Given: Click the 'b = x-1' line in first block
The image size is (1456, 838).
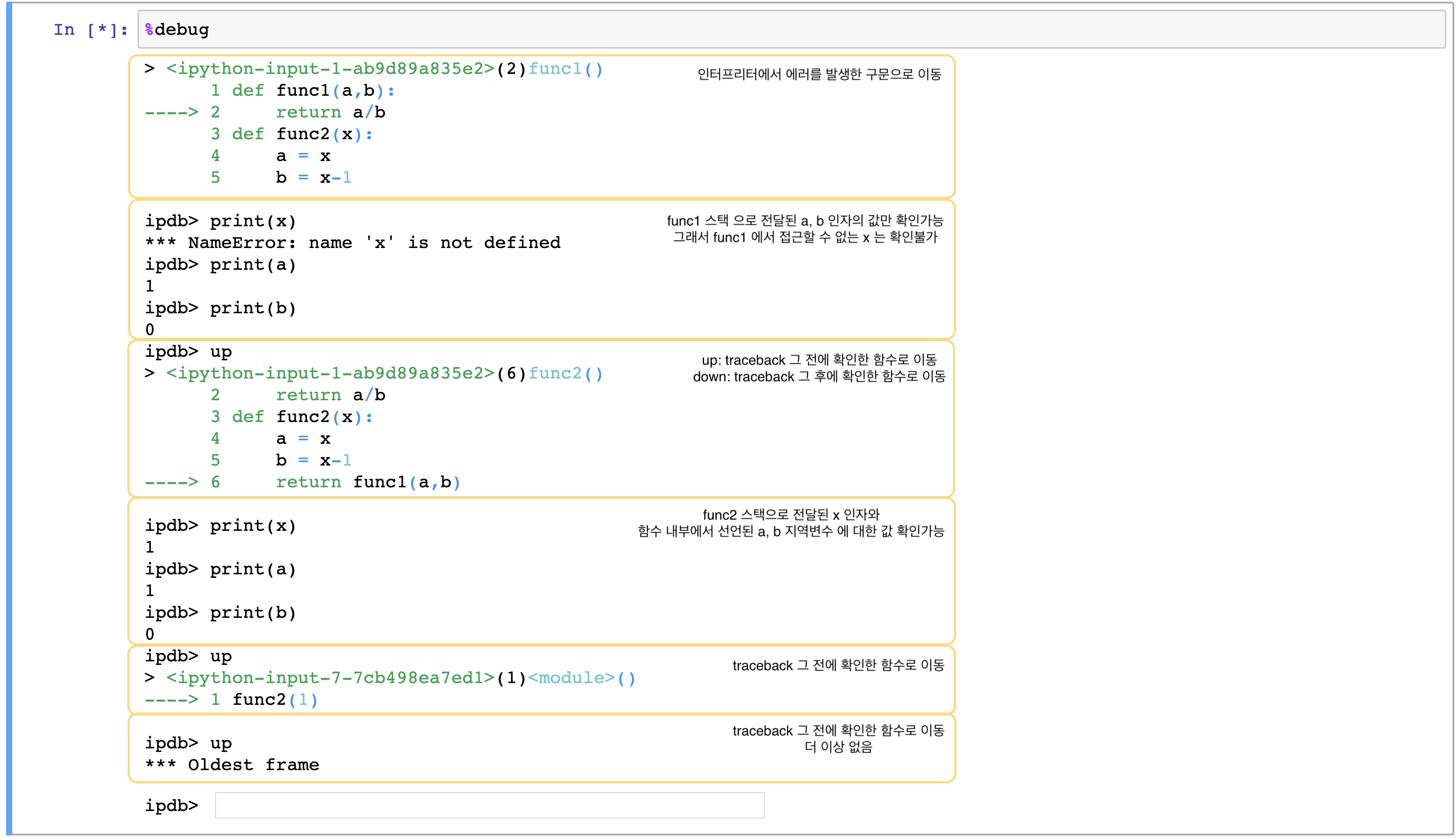Looking at the screenshot, I should pos(313,178).
